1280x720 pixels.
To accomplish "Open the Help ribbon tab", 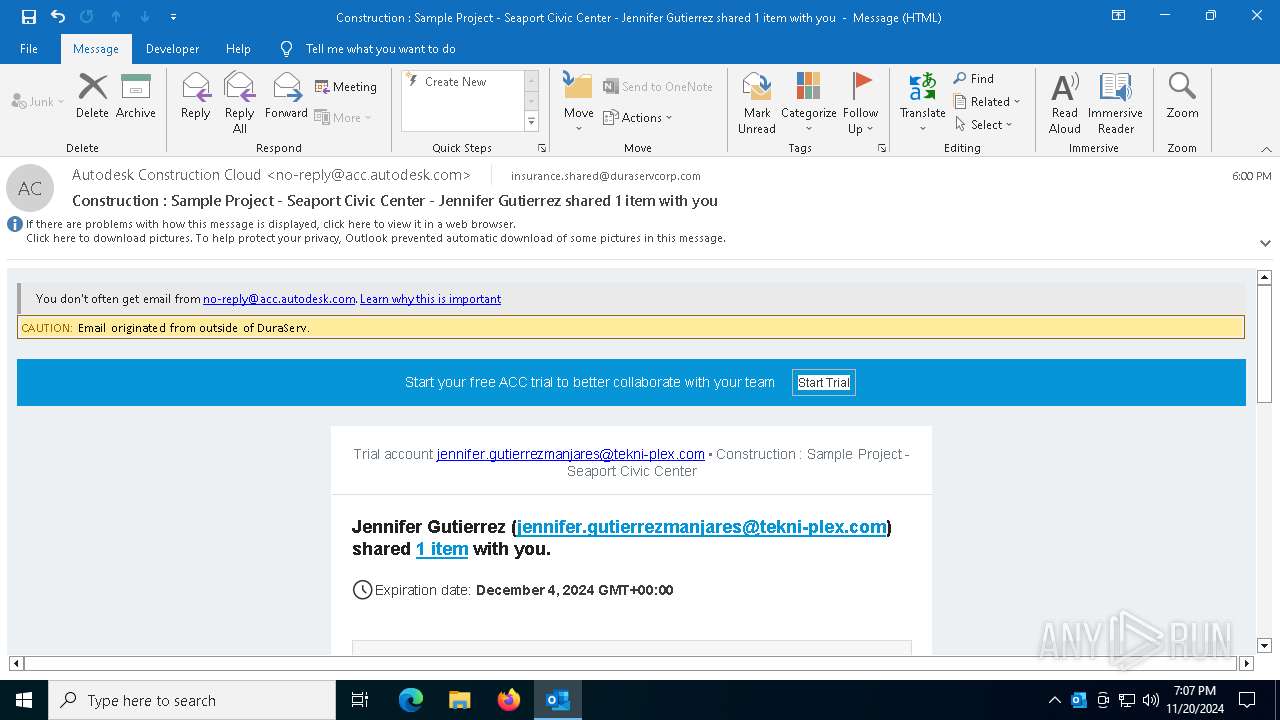I will click(238, 49).
